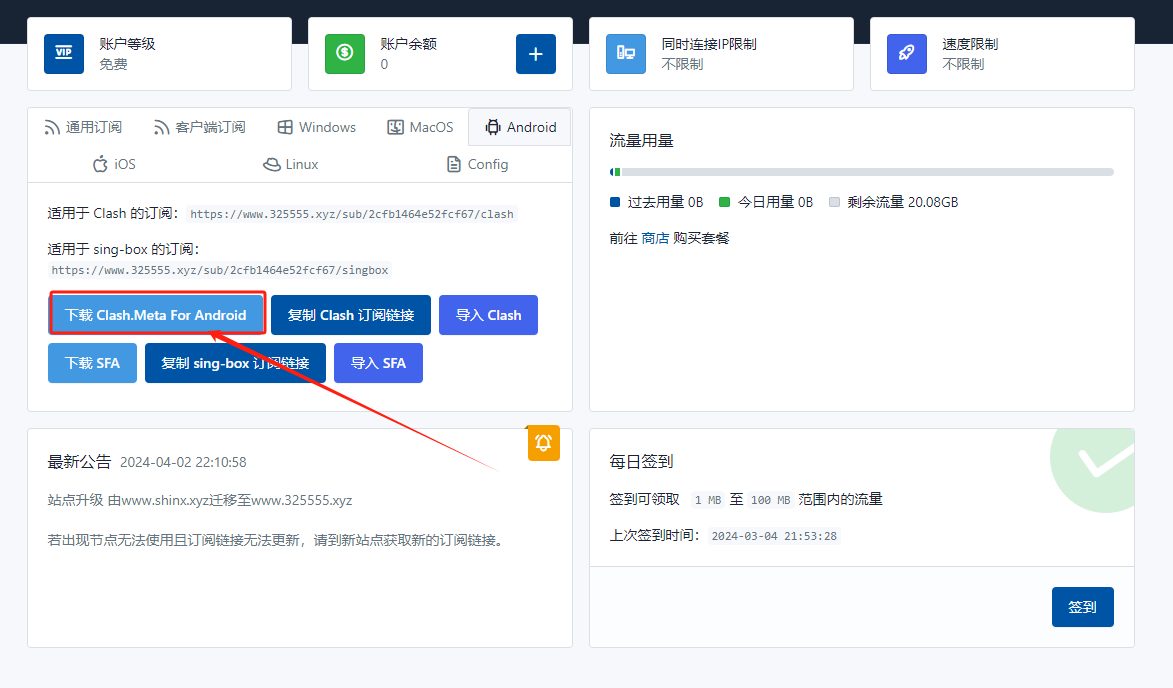The width and height of the screenshot is (1173, 688).
Task: Click the speed limit rocket icon
Action: pyautogui.click(x=907, y=54)
